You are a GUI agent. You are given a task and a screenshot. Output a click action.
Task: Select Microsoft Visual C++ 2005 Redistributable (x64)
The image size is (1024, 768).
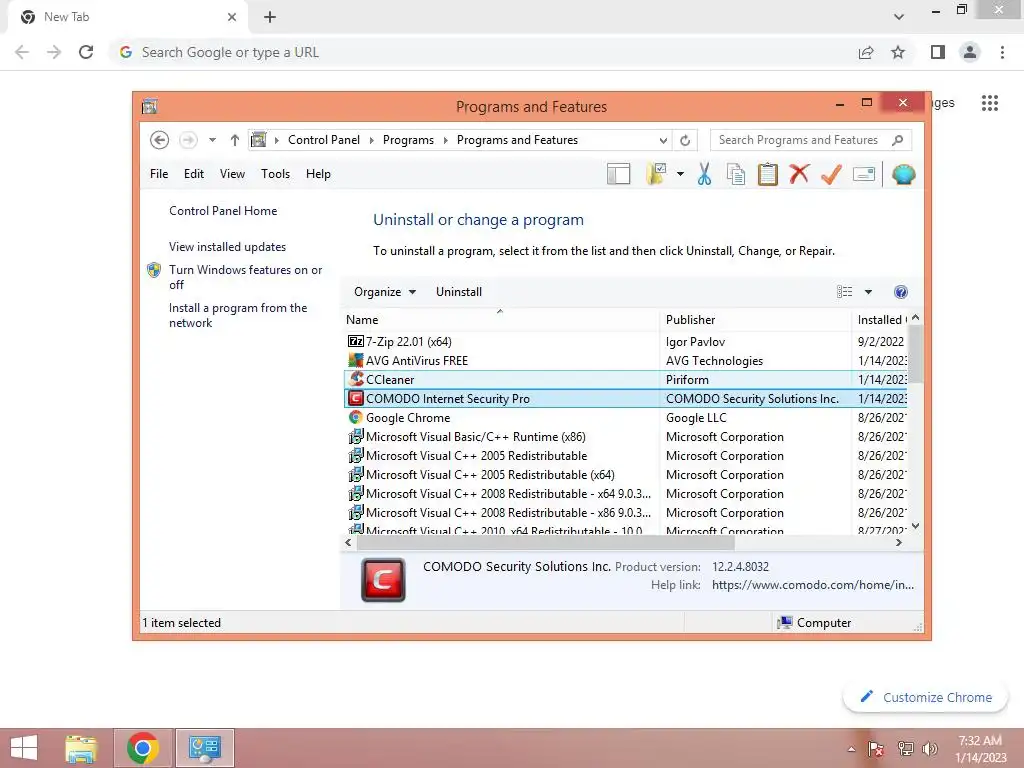point(625,475)
